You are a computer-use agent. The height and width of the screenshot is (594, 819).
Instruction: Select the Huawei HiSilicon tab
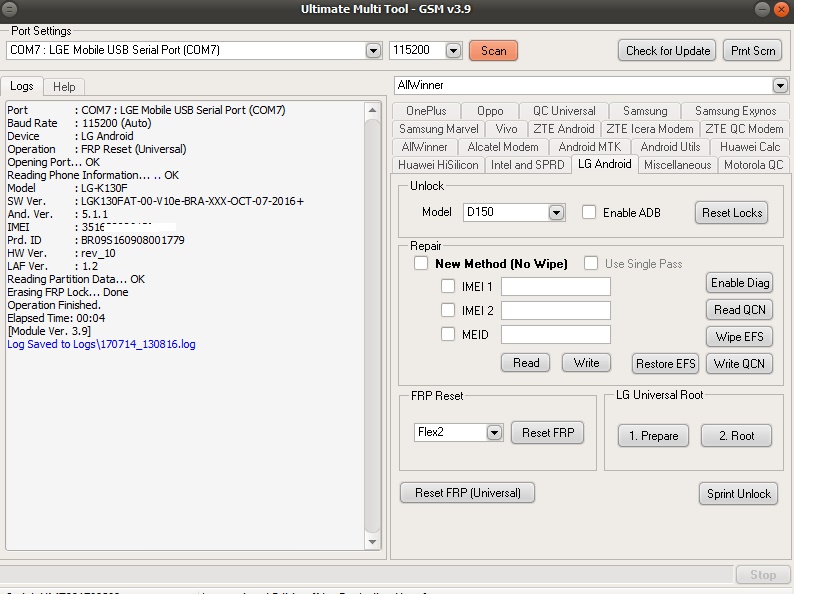tap(438, 165)
